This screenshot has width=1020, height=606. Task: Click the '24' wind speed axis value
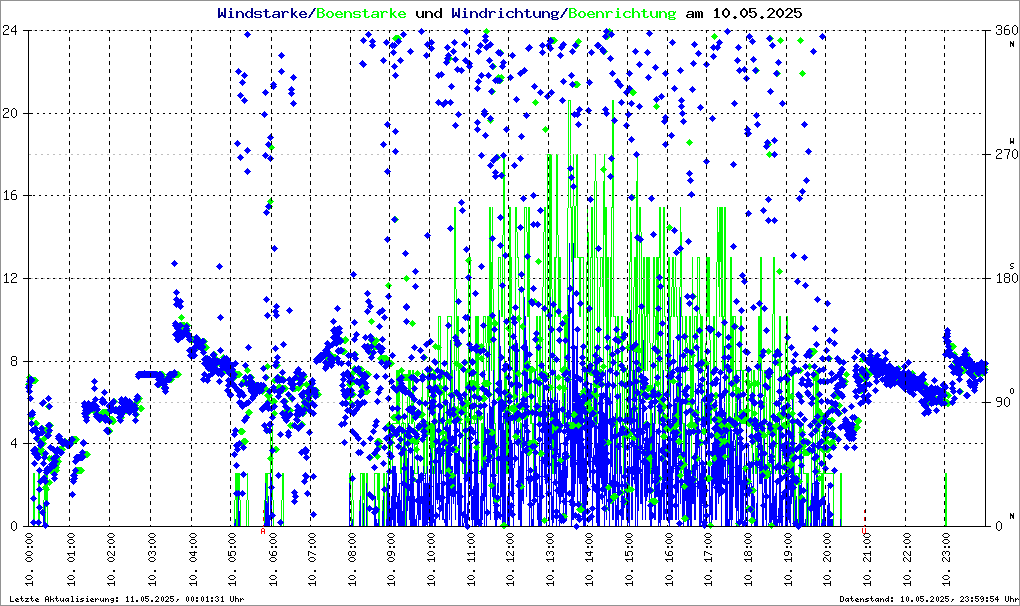tap(10, 30)
